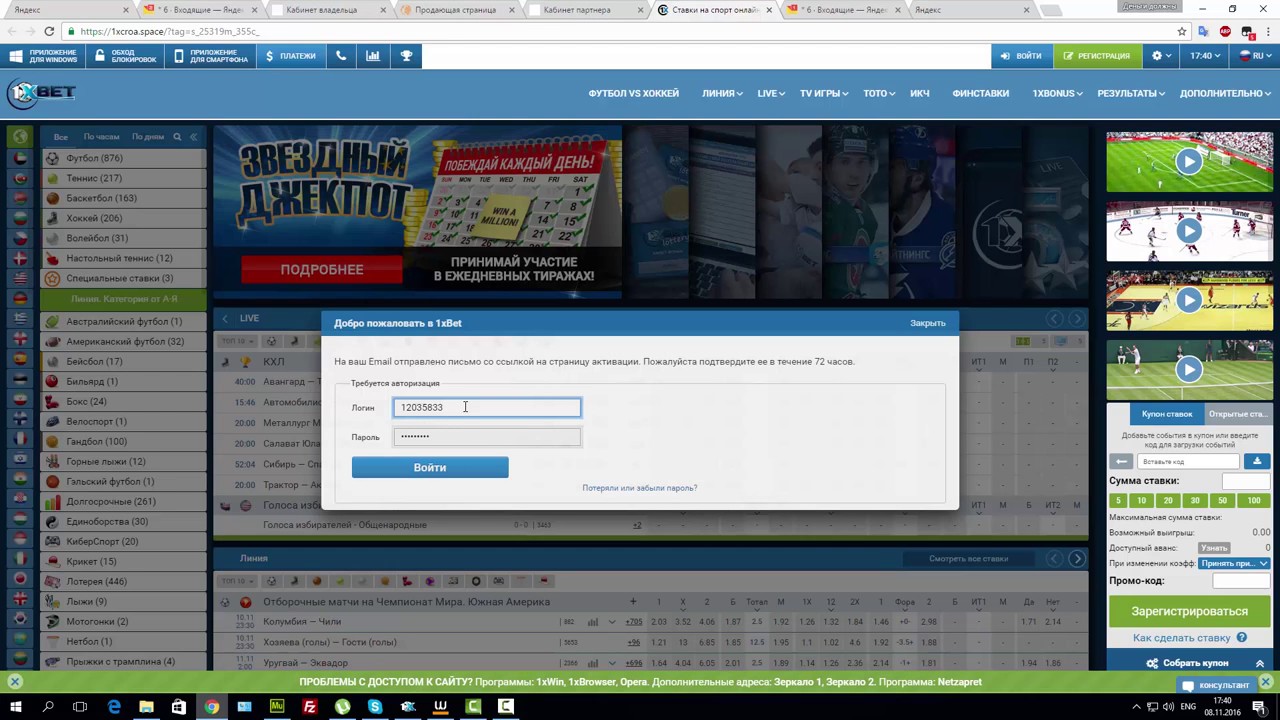Open the smartphone application link
The height and width of the screenshot is (720, 1280).
tap(210, 56)
